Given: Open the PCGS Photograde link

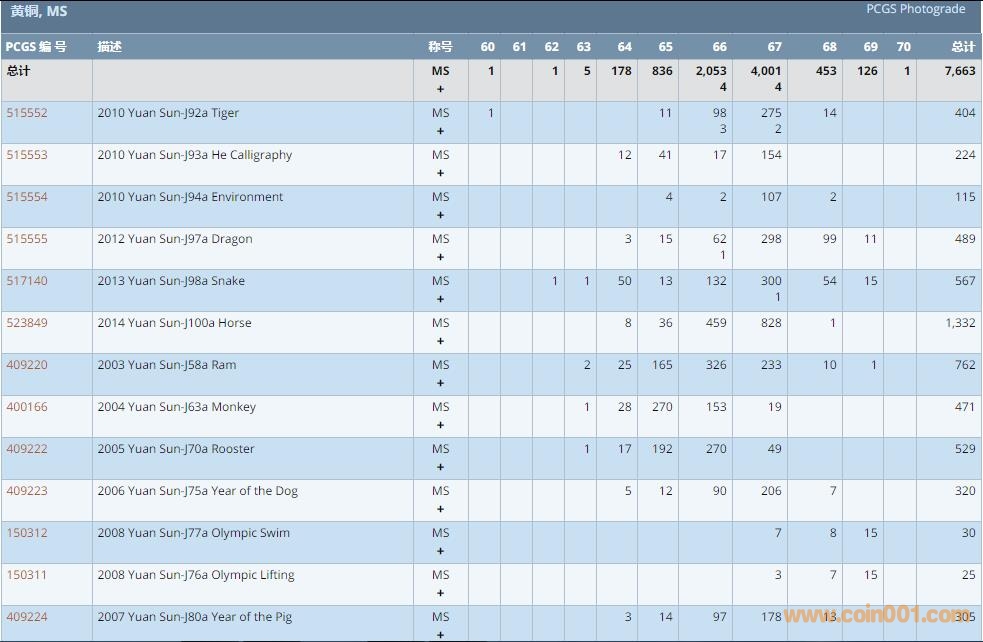Looking at the screenshot, I should [915, 9].
